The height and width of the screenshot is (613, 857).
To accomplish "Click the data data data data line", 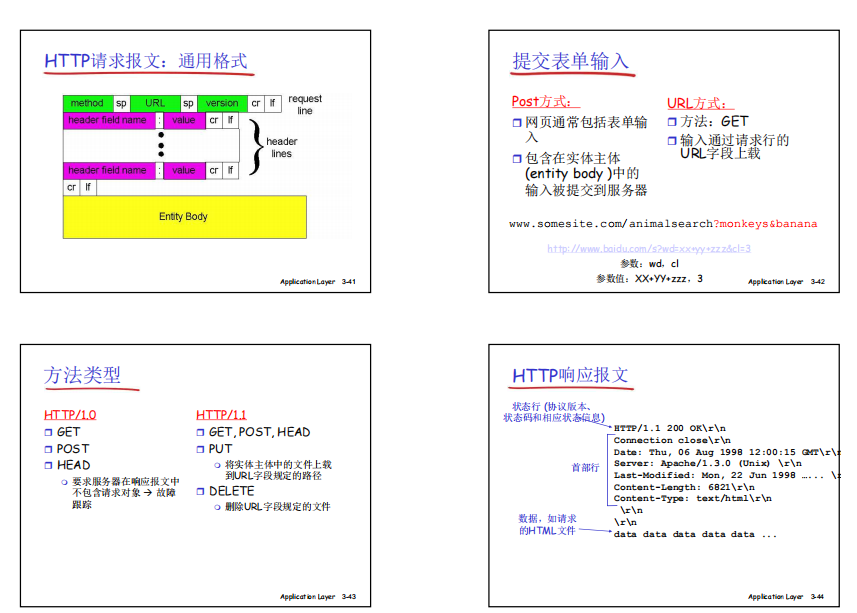I will click(695, 534).
